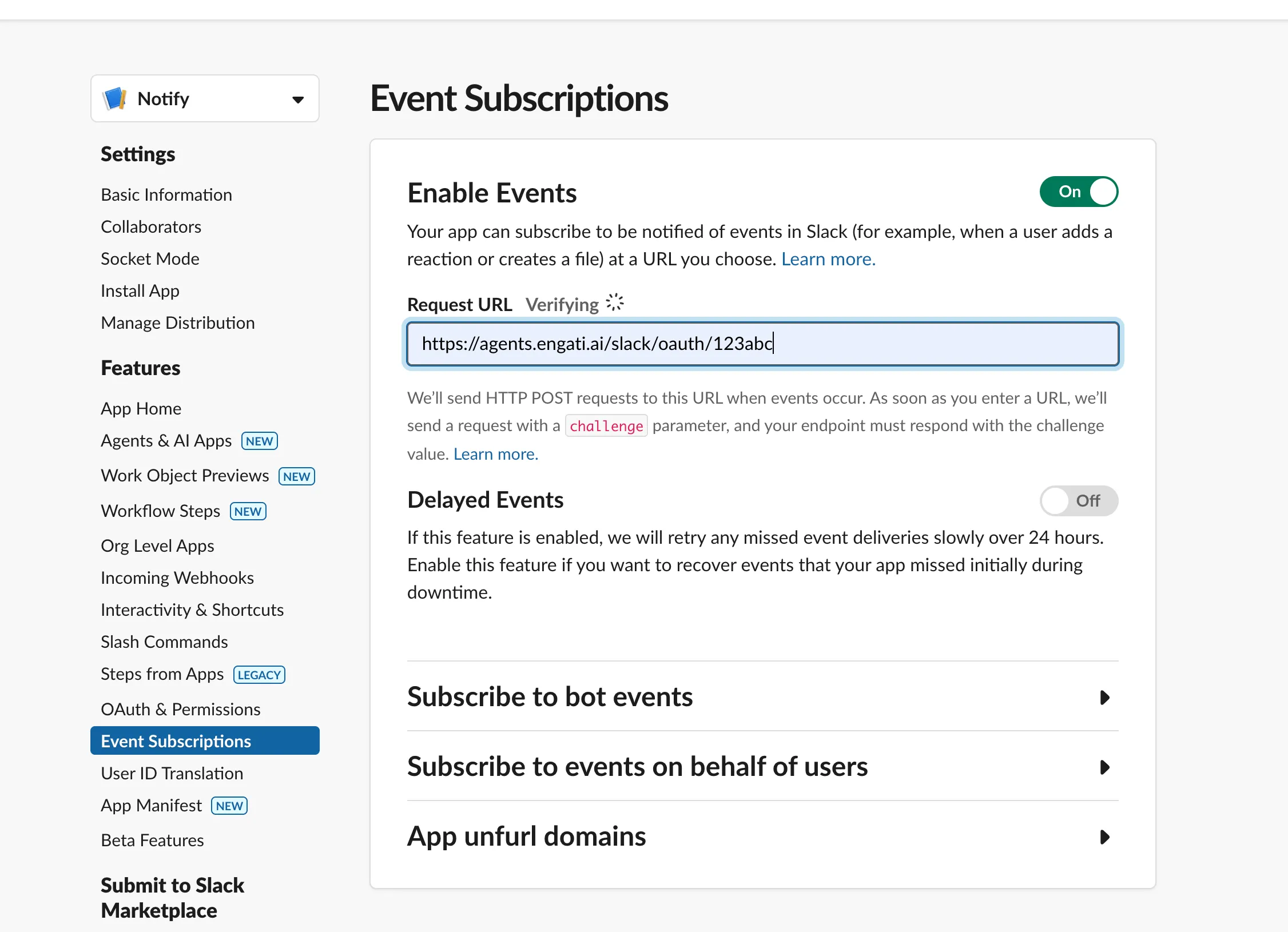This screenshot has height=932, width=1288.
Task: Open Learn more link under Enable Events
Action: coord(828,259)
